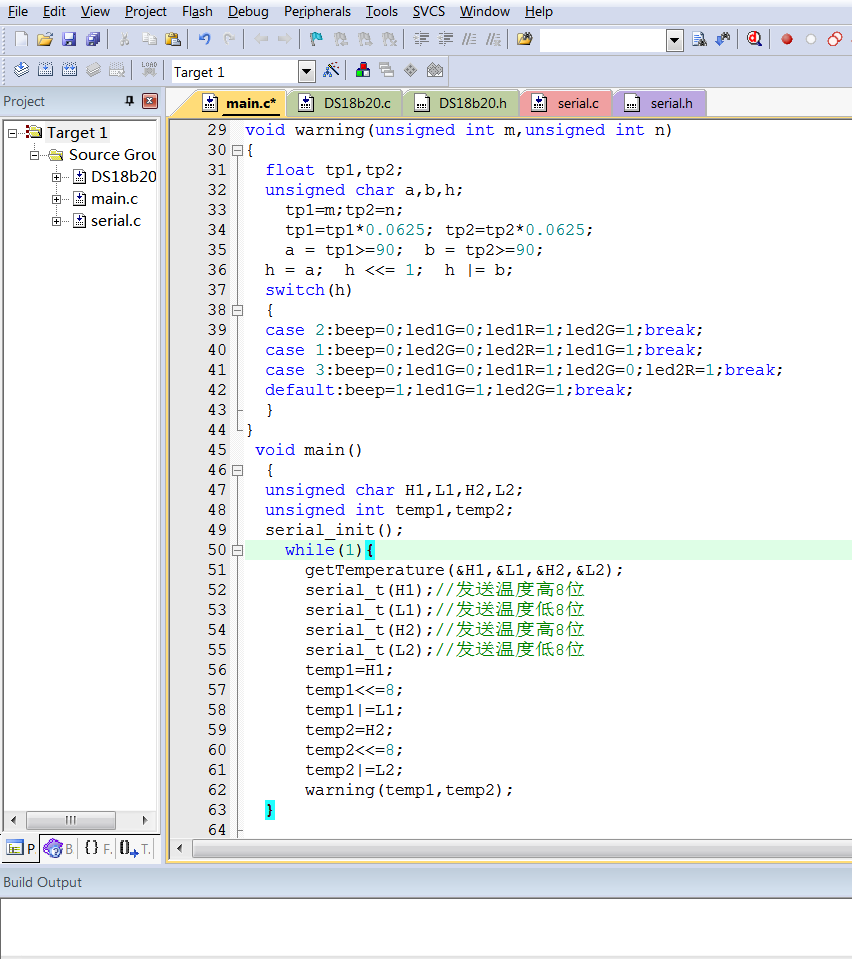Viewport: 852px width, 959px height.
Task: Open Target Options magic wand icon
Action: 332,71
